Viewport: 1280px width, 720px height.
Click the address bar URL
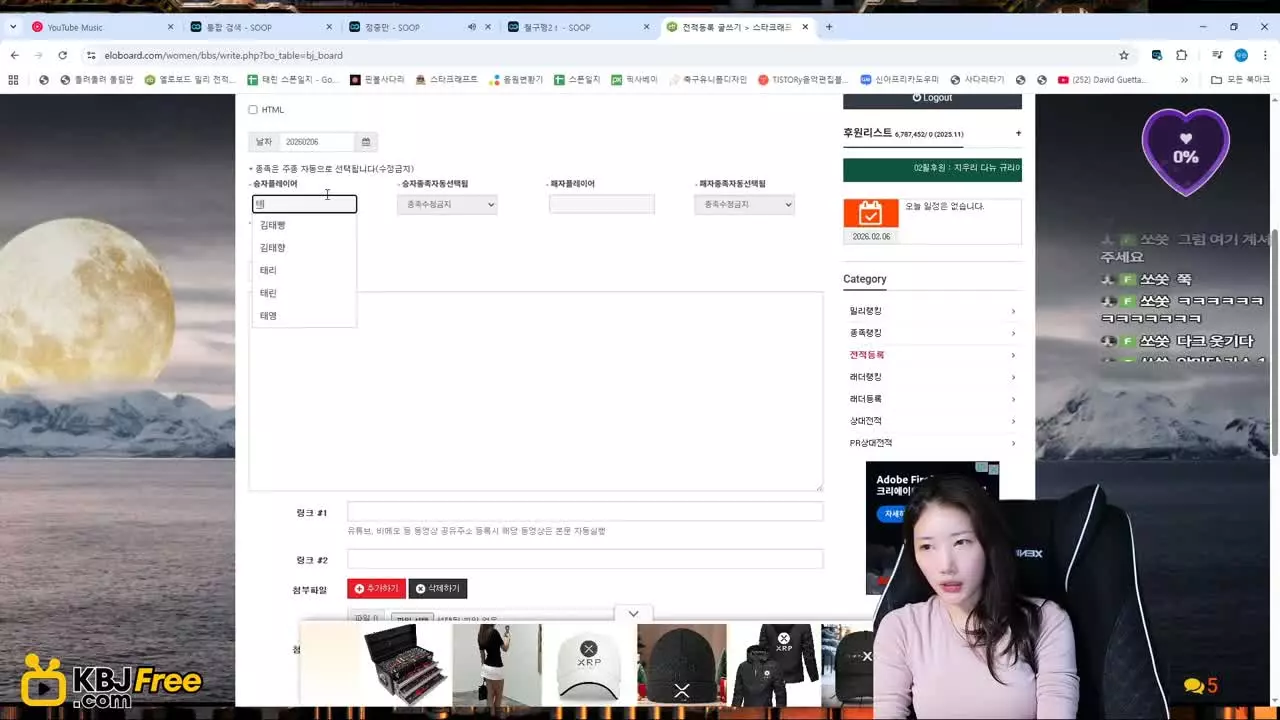223,55
